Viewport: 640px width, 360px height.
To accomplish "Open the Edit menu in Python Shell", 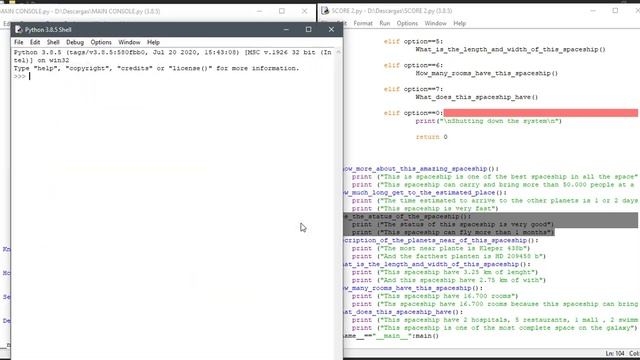I will [x=35, y=42].
